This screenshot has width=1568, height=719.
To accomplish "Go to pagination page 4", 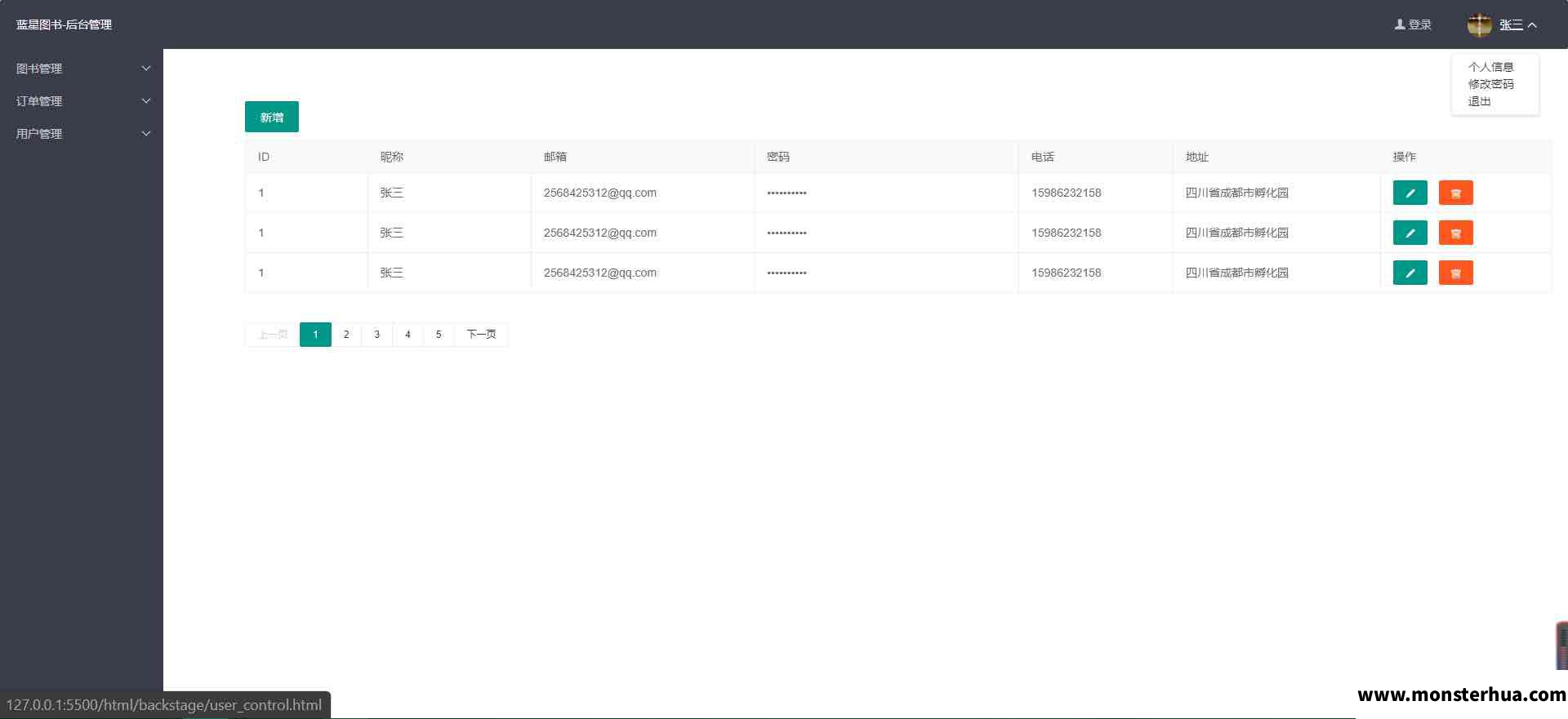I will [x=408, y=335].
